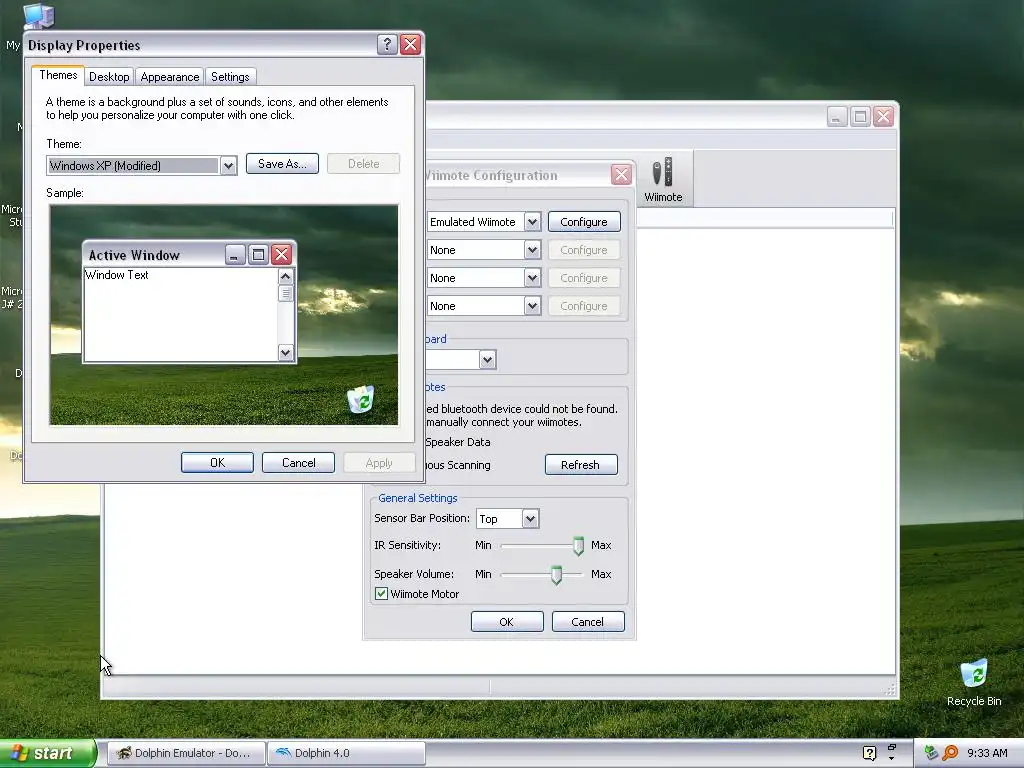Open the Start menu

pyautogui.click(x=48, y=753)
